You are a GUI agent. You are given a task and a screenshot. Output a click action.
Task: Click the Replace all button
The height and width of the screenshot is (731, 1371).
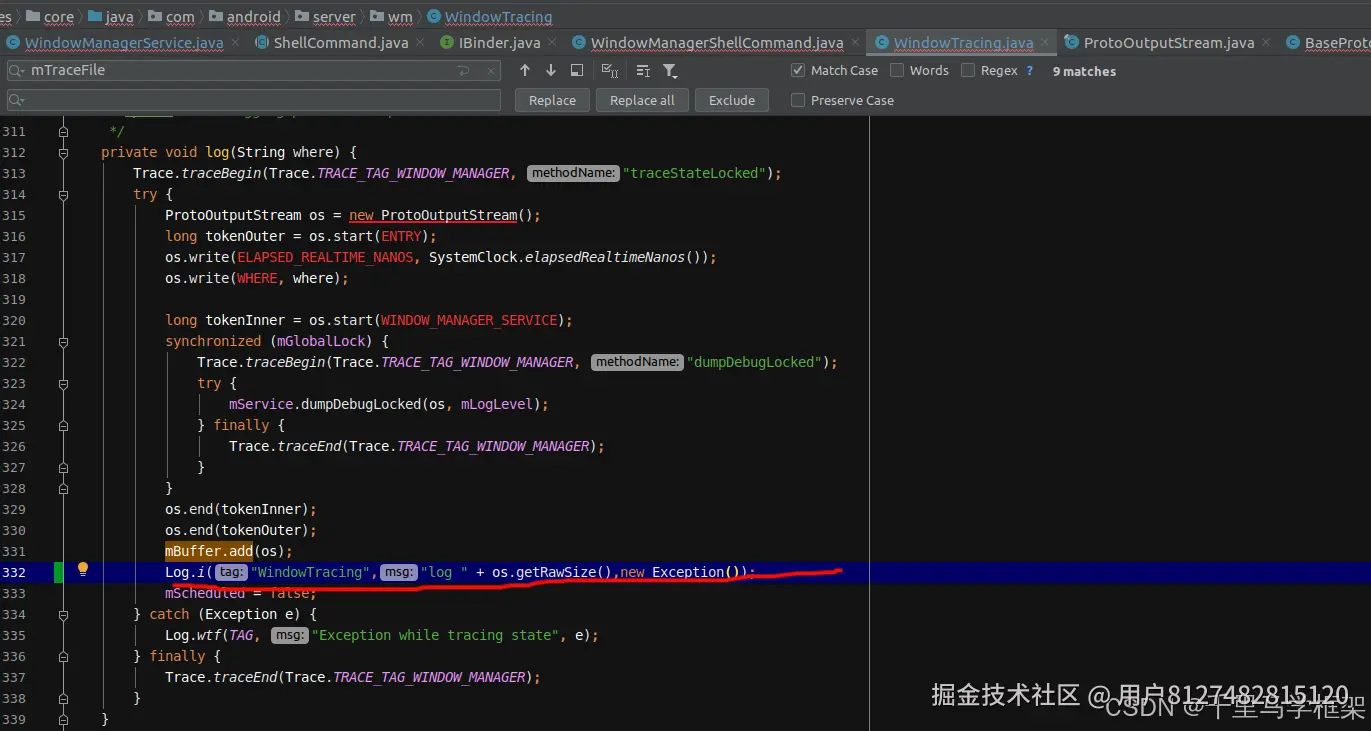(642, 100)
